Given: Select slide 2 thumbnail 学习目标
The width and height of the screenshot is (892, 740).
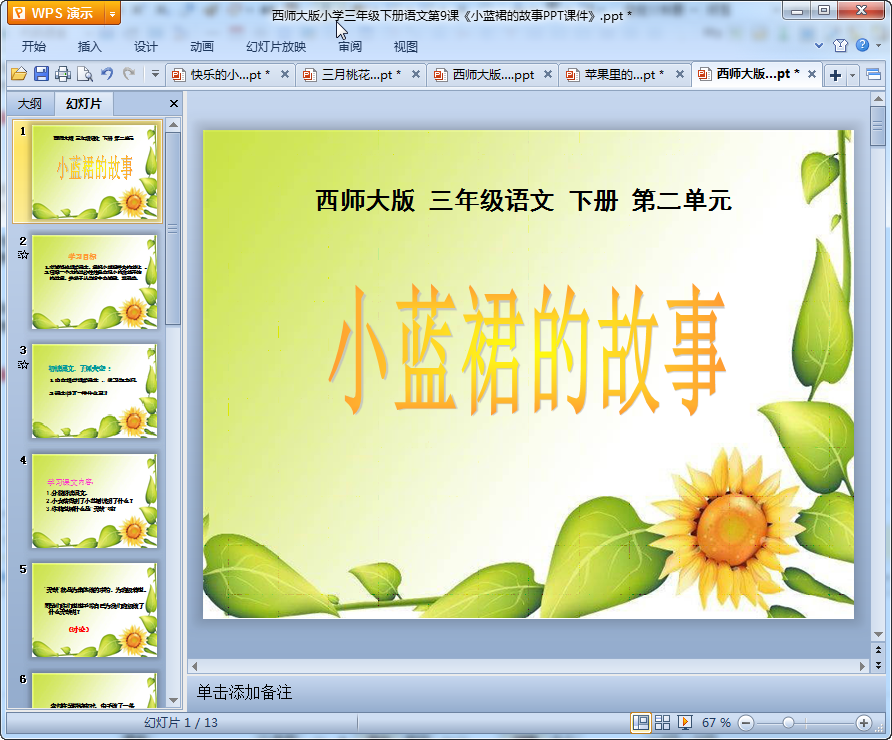Looking at the screenshot, I should click(94, 282).
